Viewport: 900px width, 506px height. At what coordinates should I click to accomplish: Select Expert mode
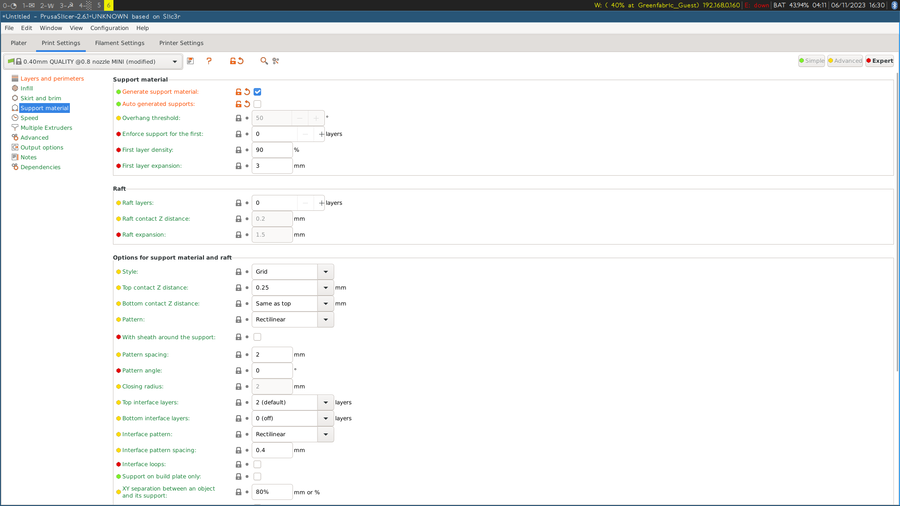click(879, 61)
